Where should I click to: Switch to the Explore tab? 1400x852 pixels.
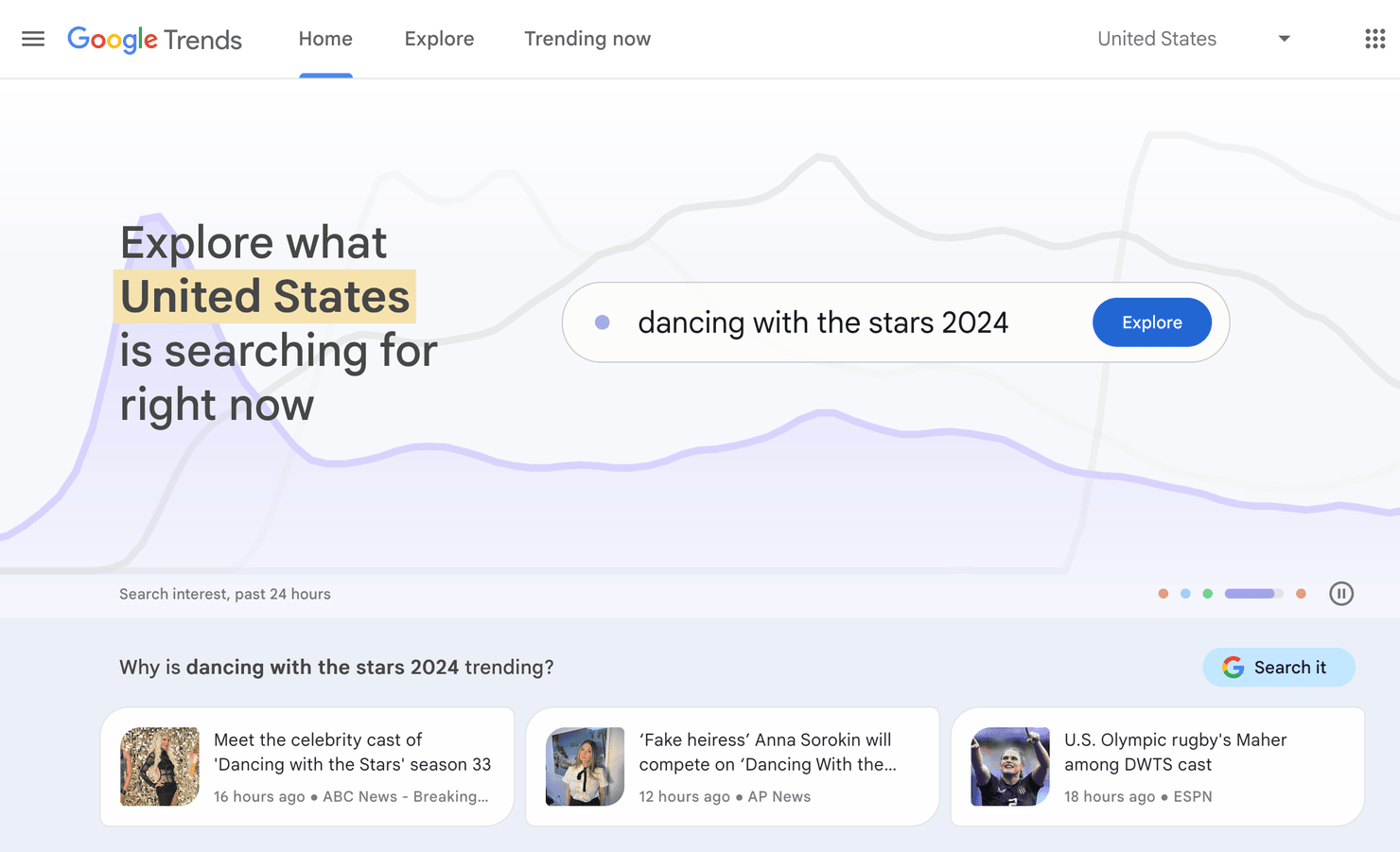(x=439, y=39)
